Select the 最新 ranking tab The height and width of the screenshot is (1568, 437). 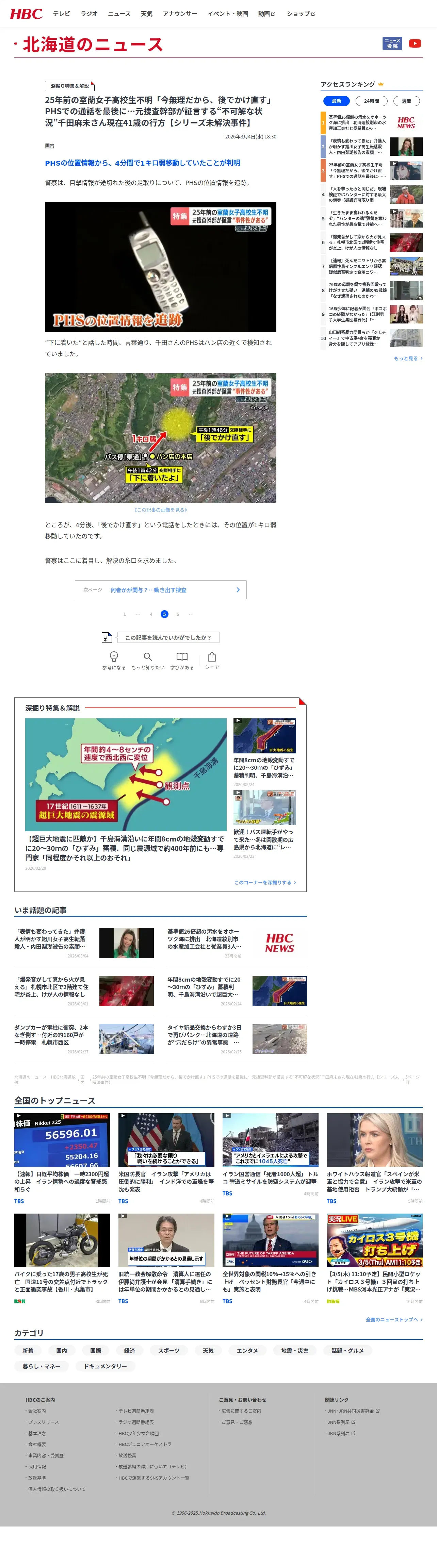coord(337,101)
